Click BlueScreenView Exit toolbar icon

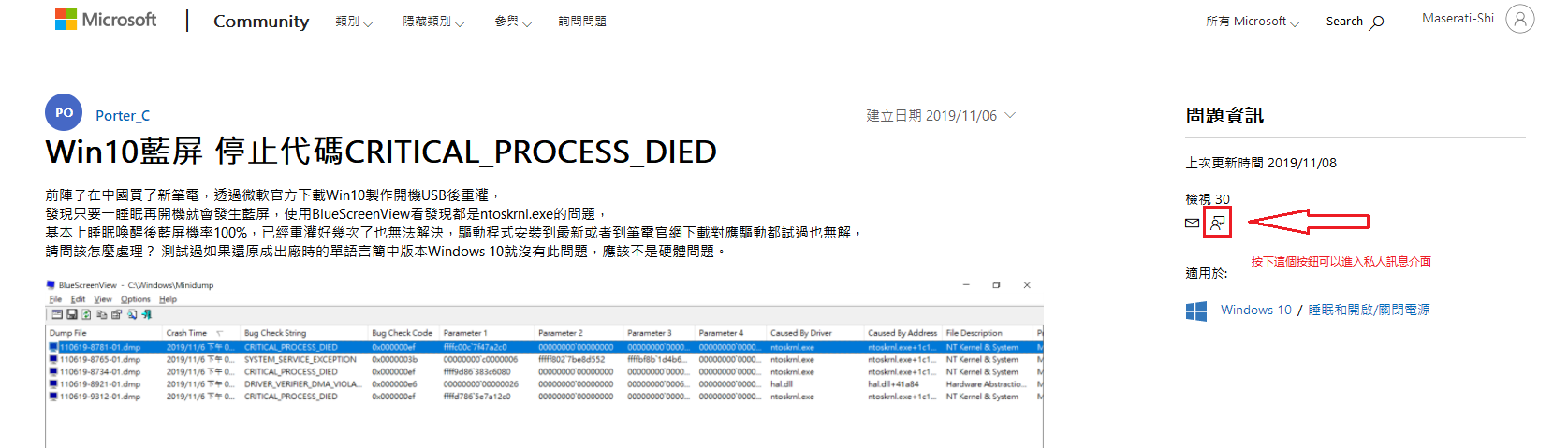point(147,314)
